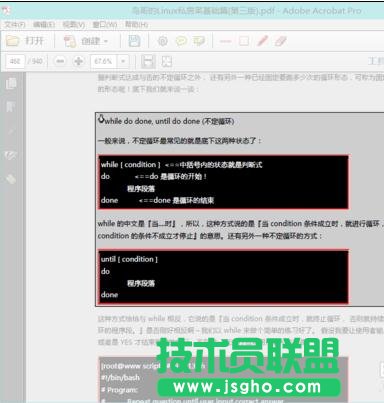Click the '#!/bin/bash' line in script
The height and width of the screenshot is (403, 384).
pos(120,378)
